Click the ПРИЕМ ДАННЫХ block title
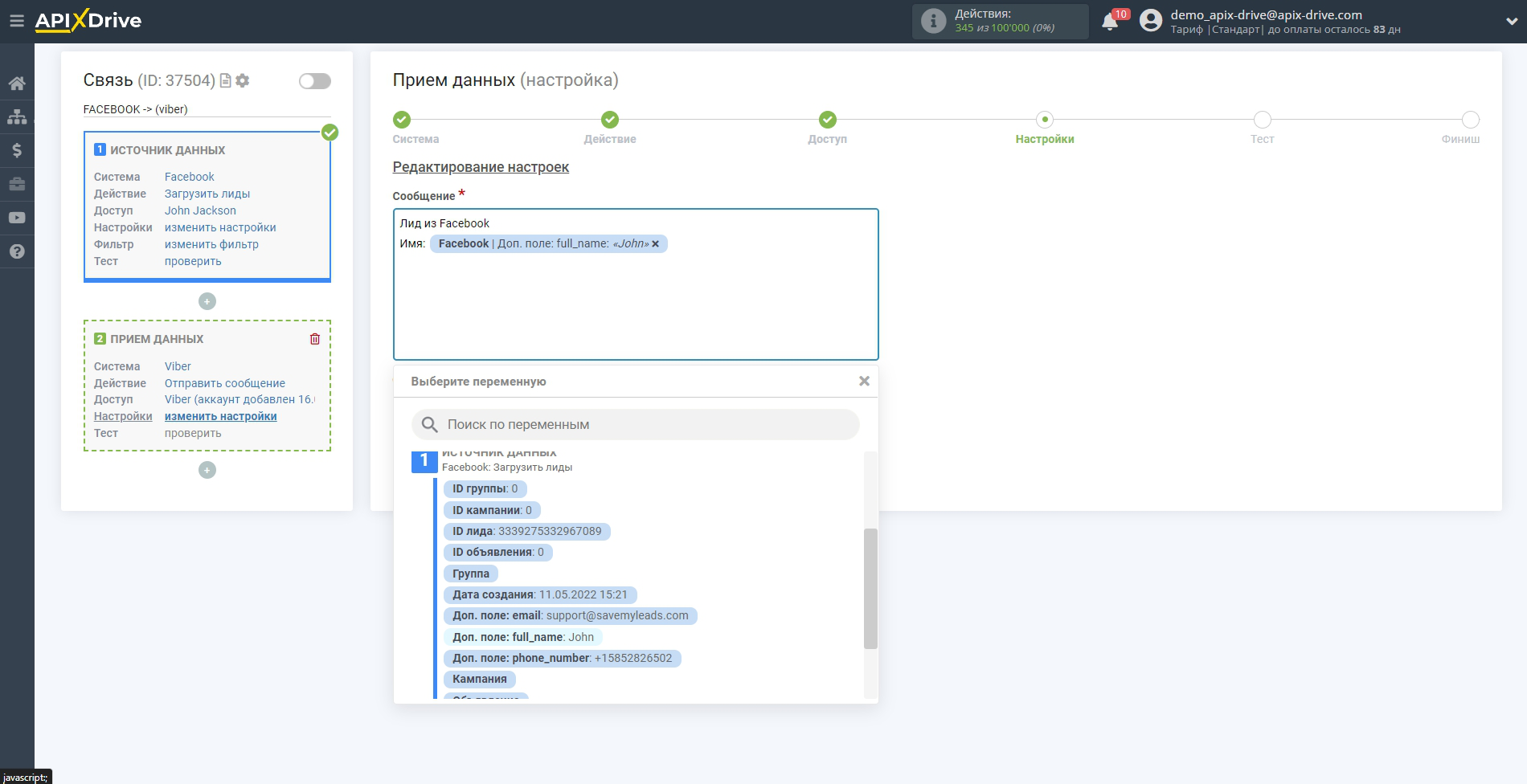Image resolution: width=1527 pixels, height=784 pixels. 157,339
